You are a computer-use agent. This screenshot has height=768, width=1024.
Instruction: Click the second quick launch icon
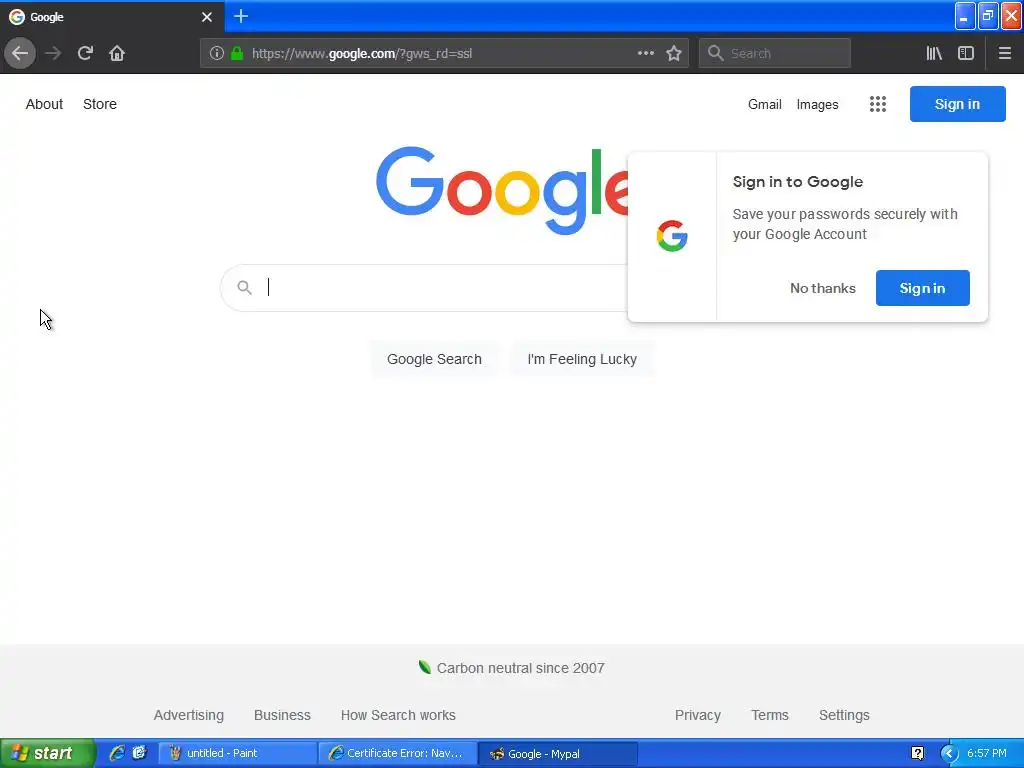point(139,753)
